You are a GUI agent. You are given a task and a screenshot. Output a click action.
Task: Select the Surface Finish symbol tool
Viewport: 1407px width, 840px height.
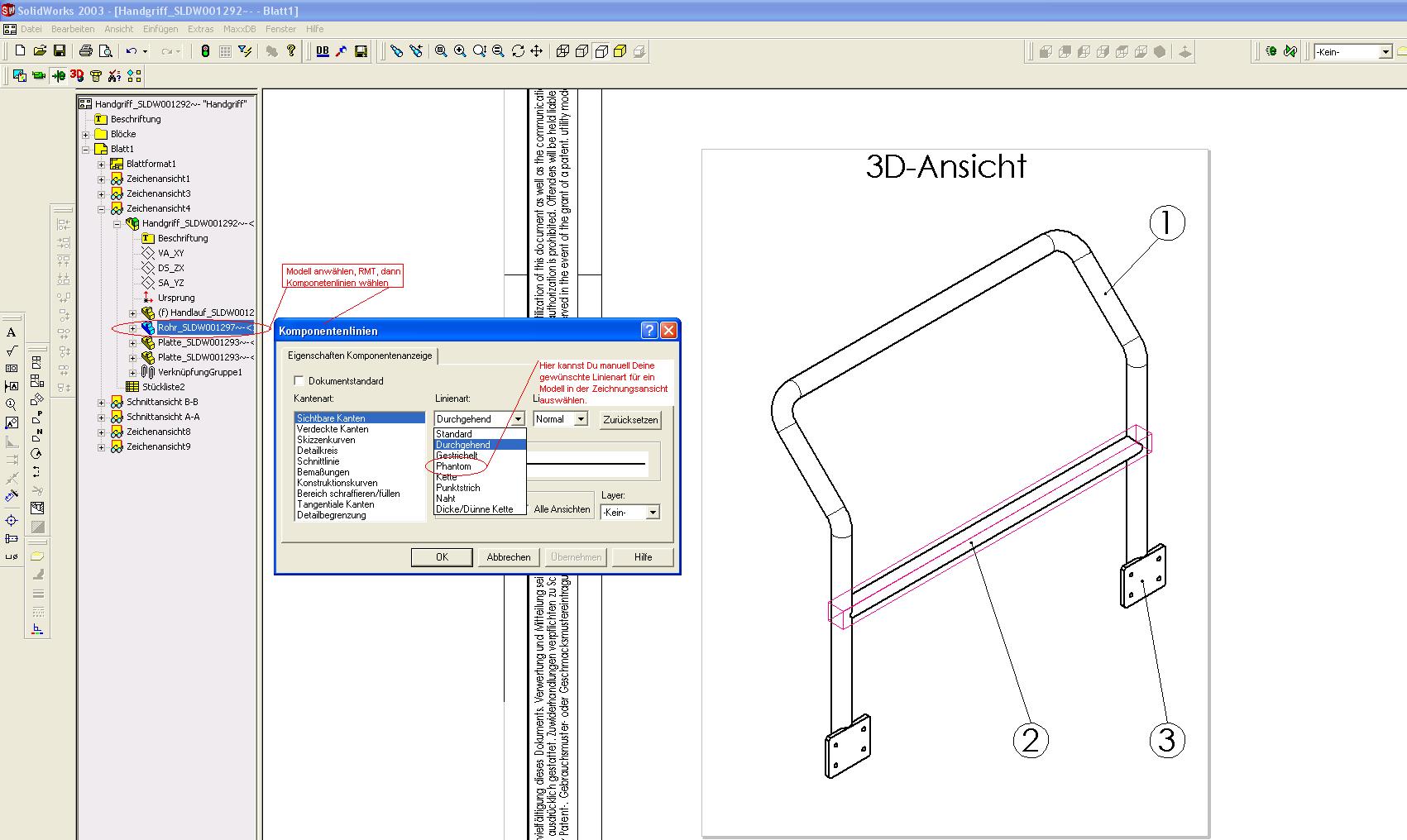11,351
